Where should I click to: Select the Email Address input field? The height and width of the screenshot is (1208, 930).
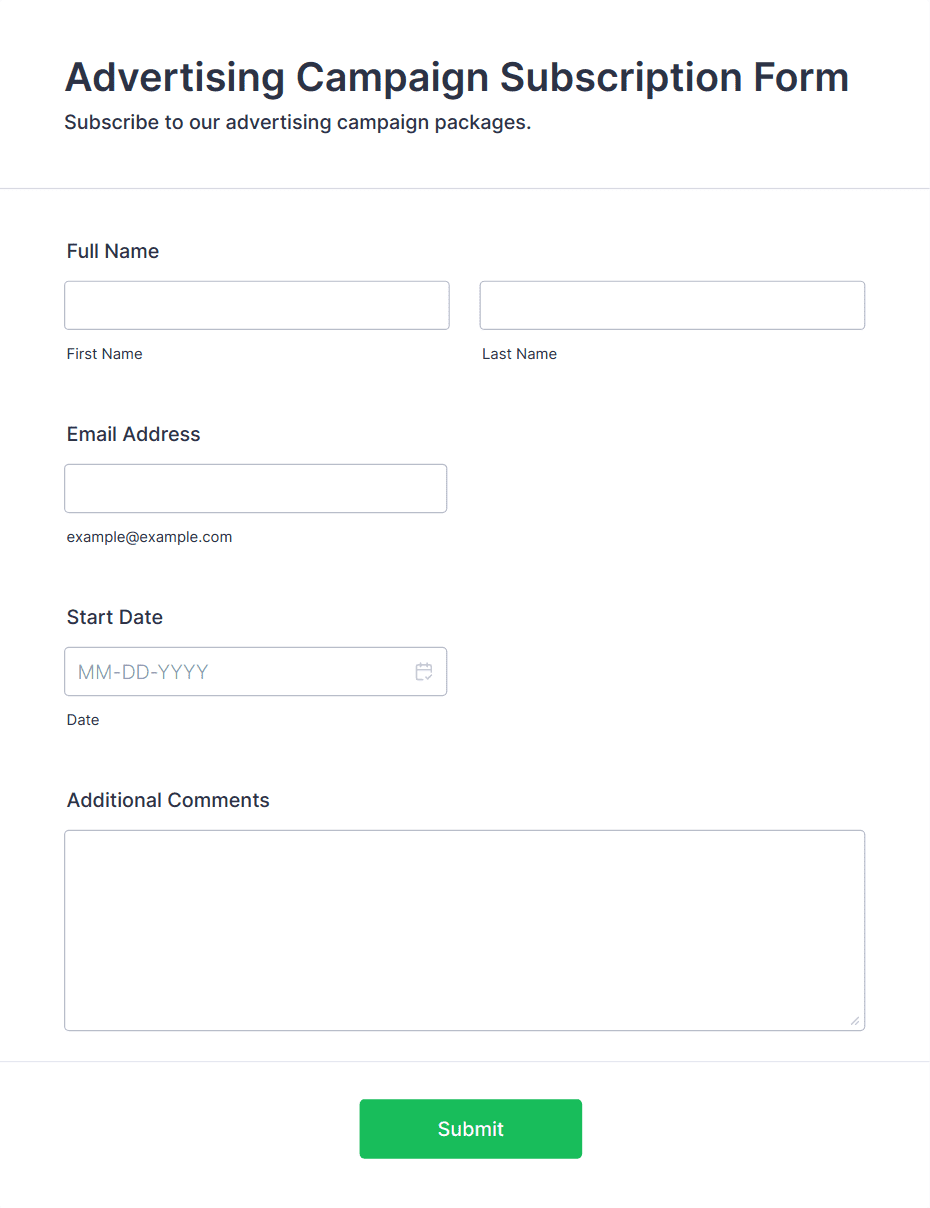(x=256, y=488)
